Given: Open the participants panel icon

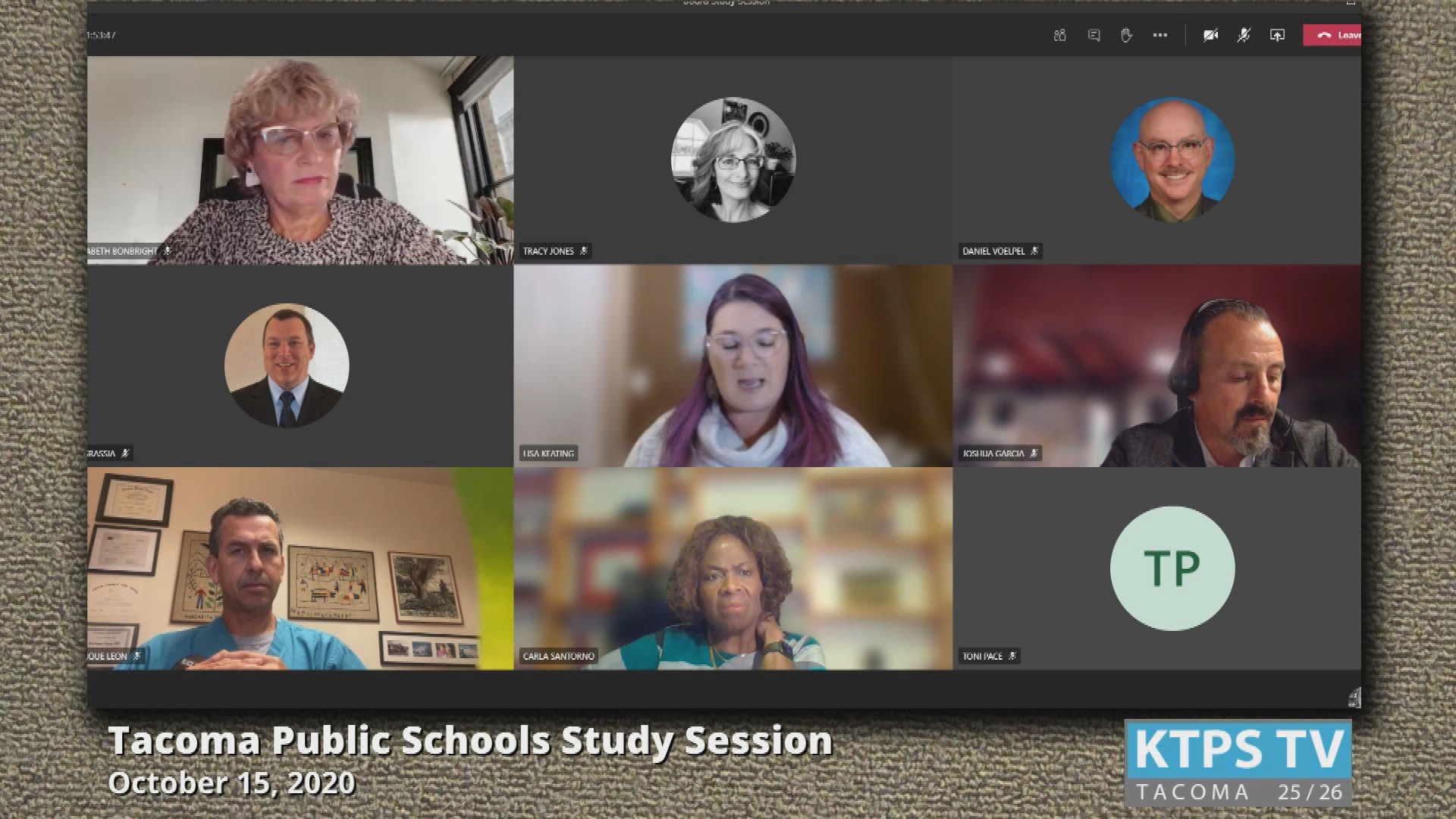Looking at the screenshot, I should tap(1059, 35).
